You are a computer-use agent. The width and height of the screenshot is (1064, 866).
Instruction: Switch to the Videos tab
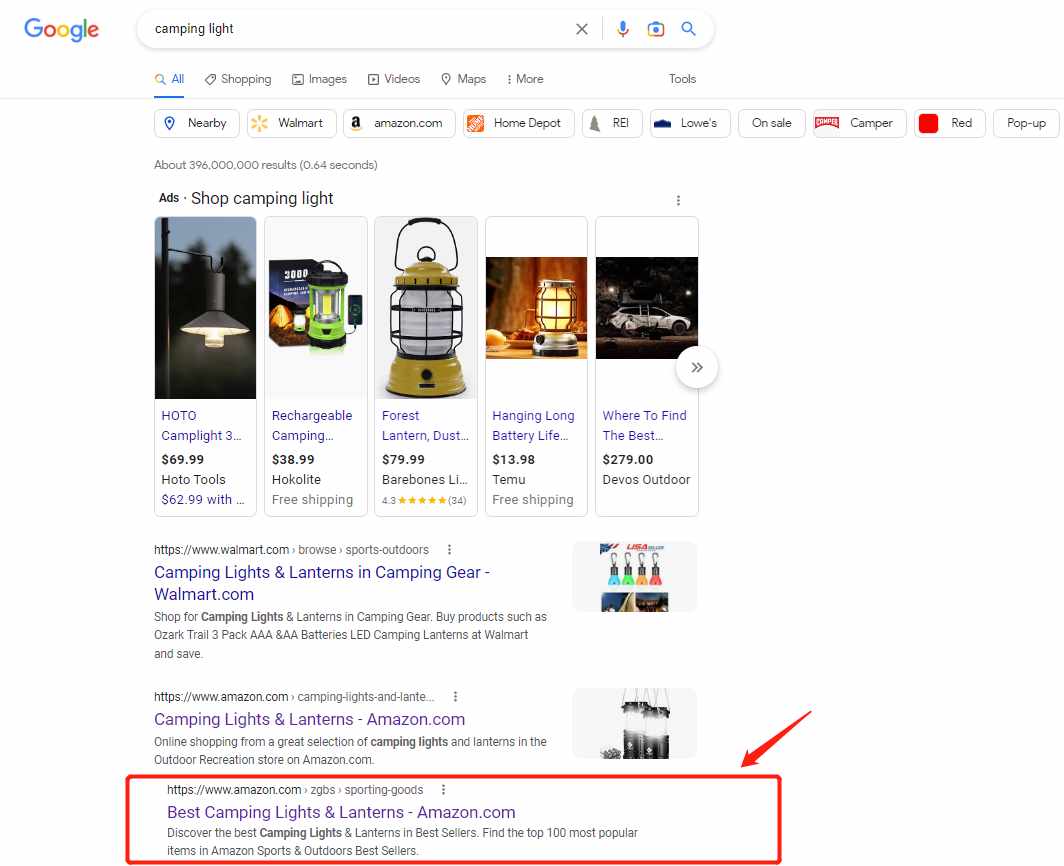pos(394,79)
